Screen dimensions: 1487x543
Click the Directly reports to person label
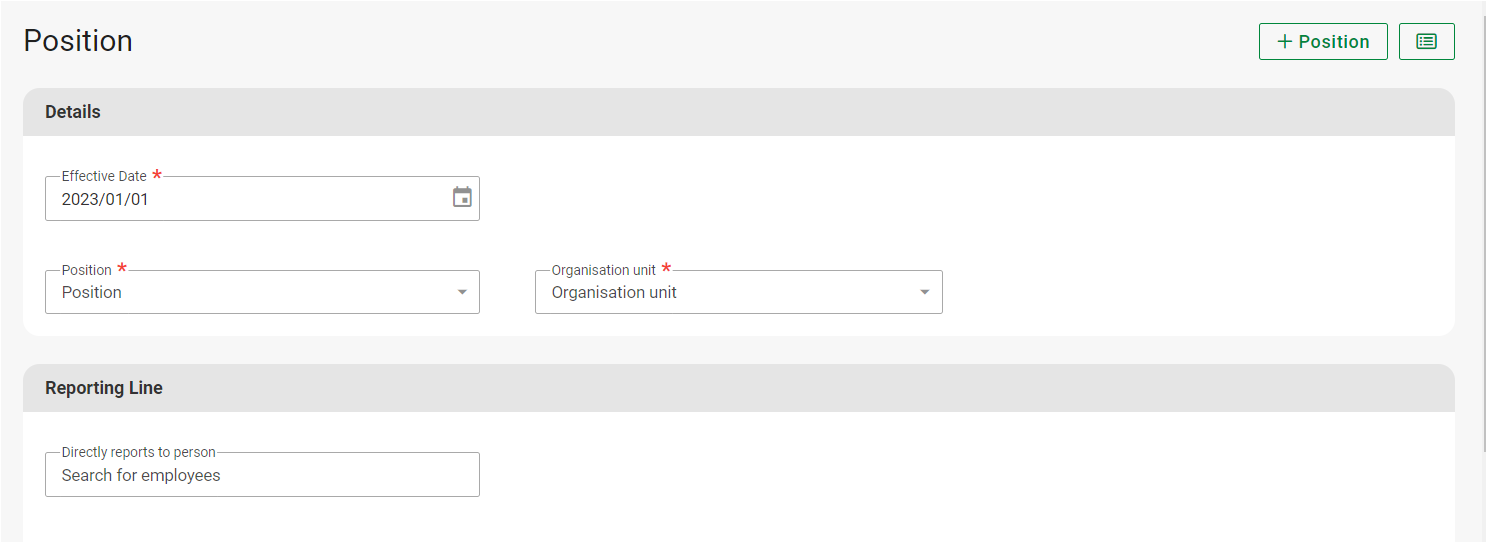pos(138,452)
